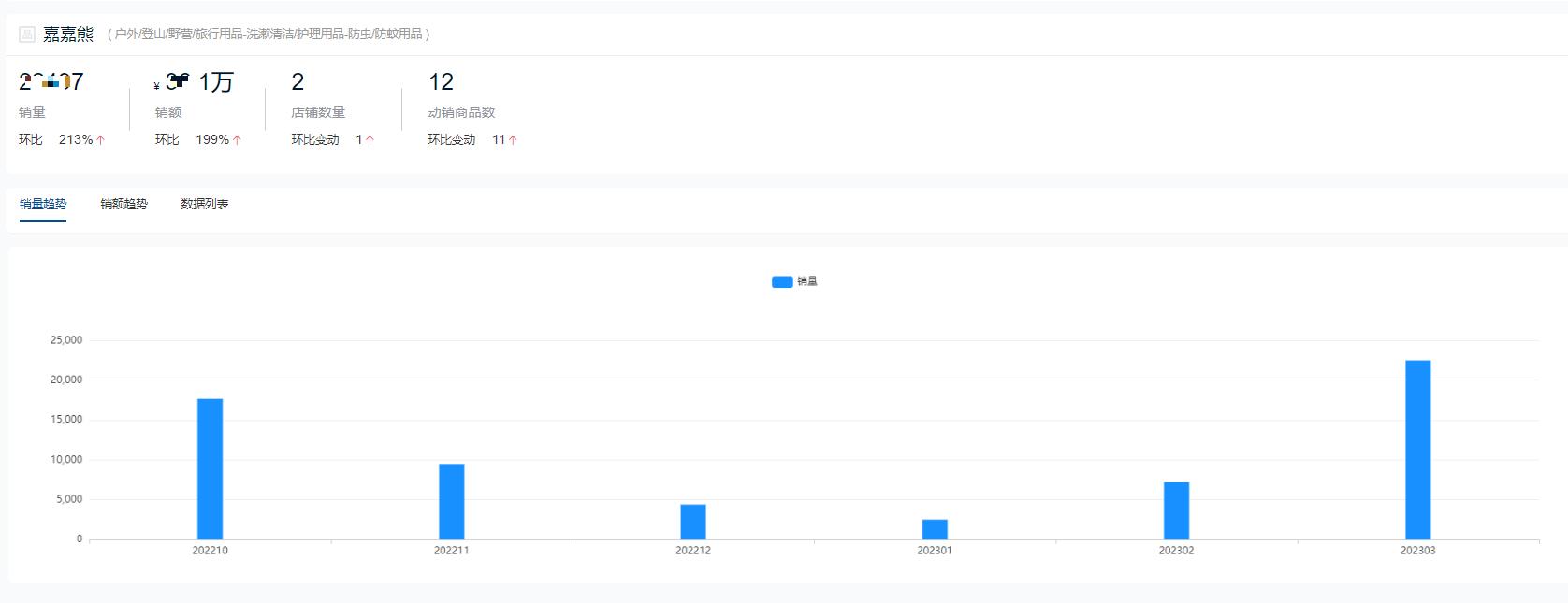The image size is (1568, 603).
Task: Click the up arrow beside 店铺数量 change
Action: [x=370, y=140]
